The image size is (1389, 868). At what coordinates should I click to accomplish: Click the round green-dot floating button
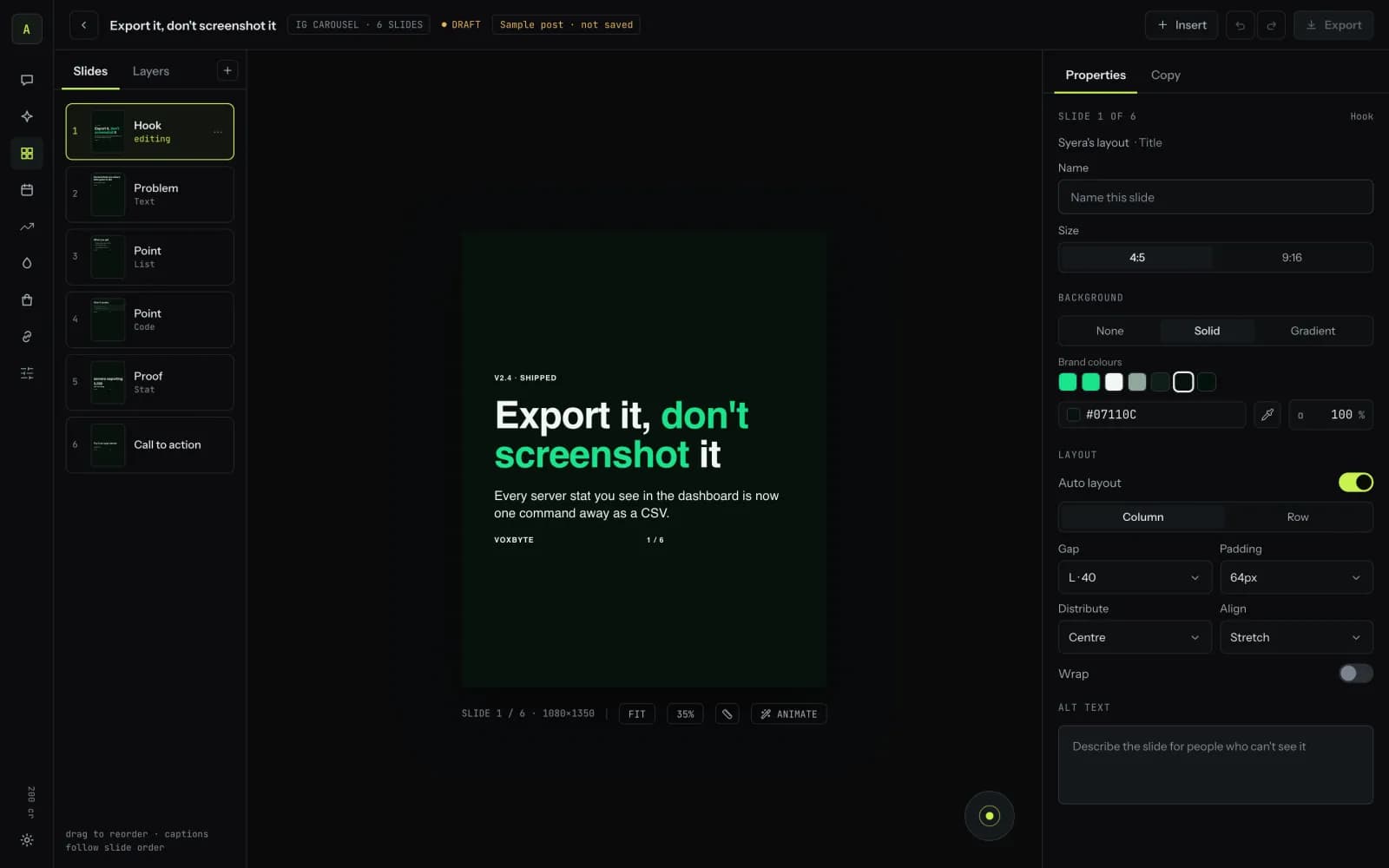989,816
